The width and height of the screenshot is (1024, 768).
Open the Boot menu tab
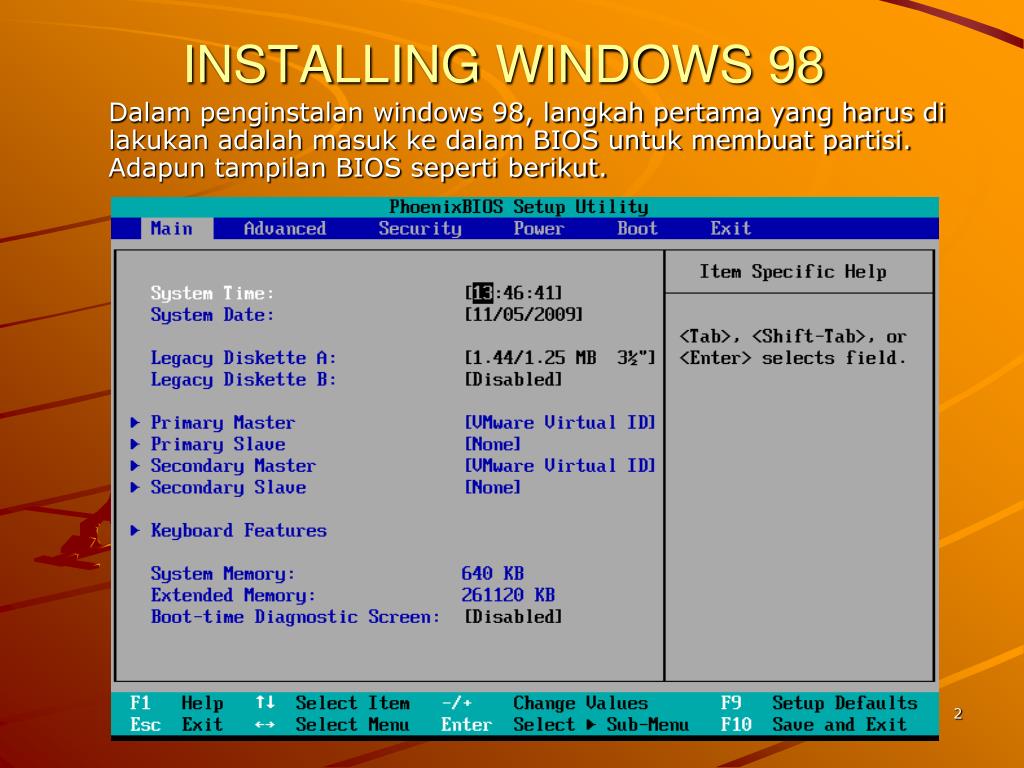coord(637,229)
